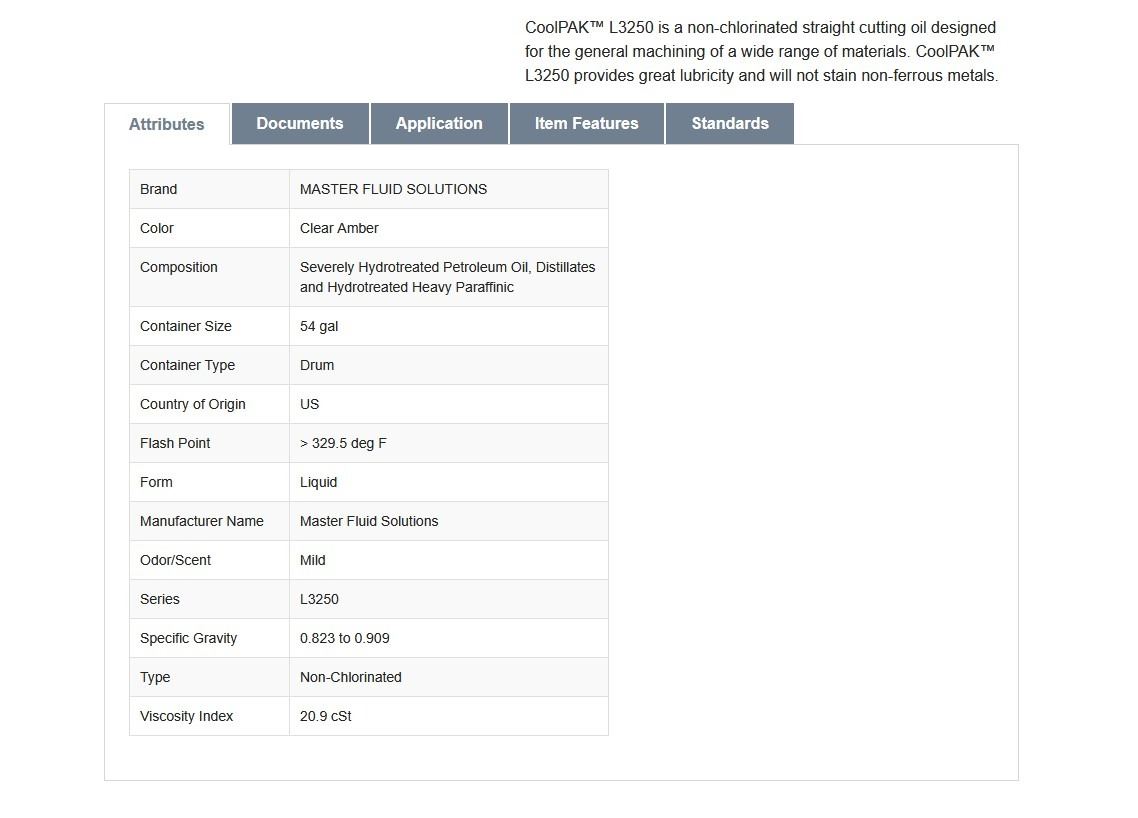Click the Composition row label
The height and width of the screenshot is (818, 1138).
[179, 267]
